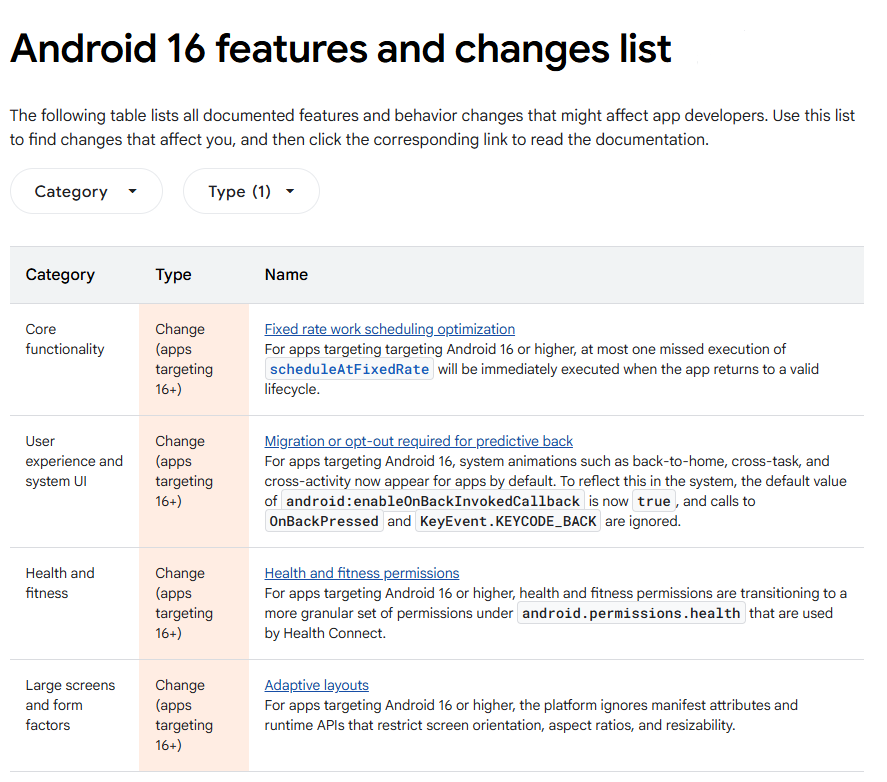This screenshot has height=782, width=887.
Task: Click the android:enableOnBackInvokedCallback code snippet
Action: pyautogui.click(x=432, y=501)
